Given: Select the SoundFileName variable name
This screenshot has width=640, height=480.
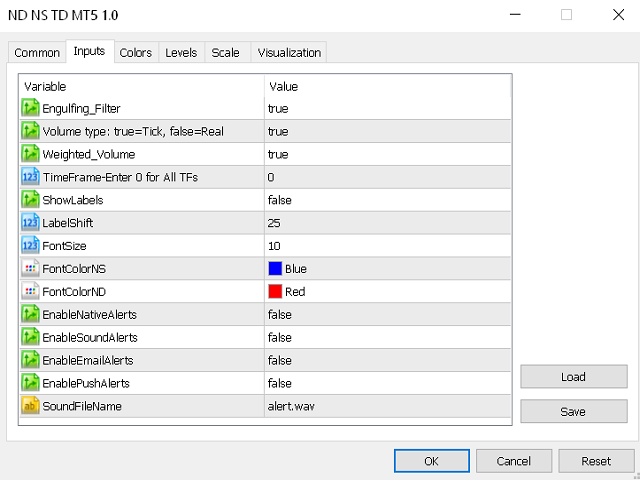Looking at the screenshot, I should [x=82, y=406].
